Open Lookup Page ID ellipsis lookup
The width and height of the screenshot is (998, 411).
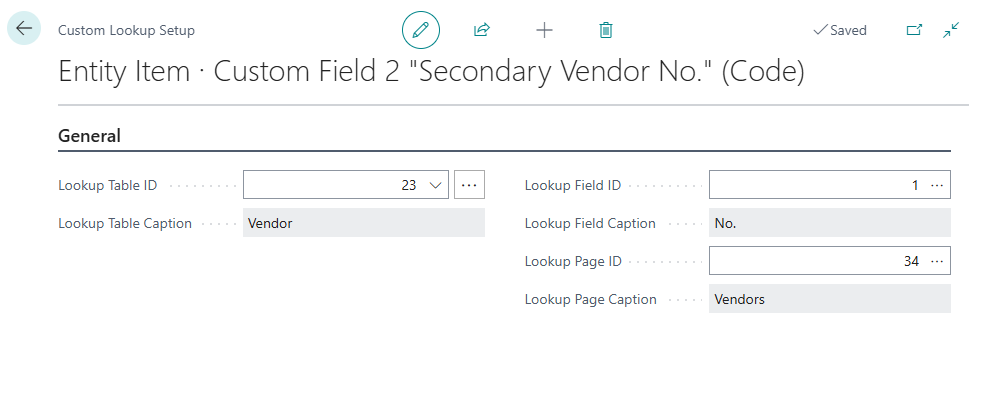click(937, 261)
